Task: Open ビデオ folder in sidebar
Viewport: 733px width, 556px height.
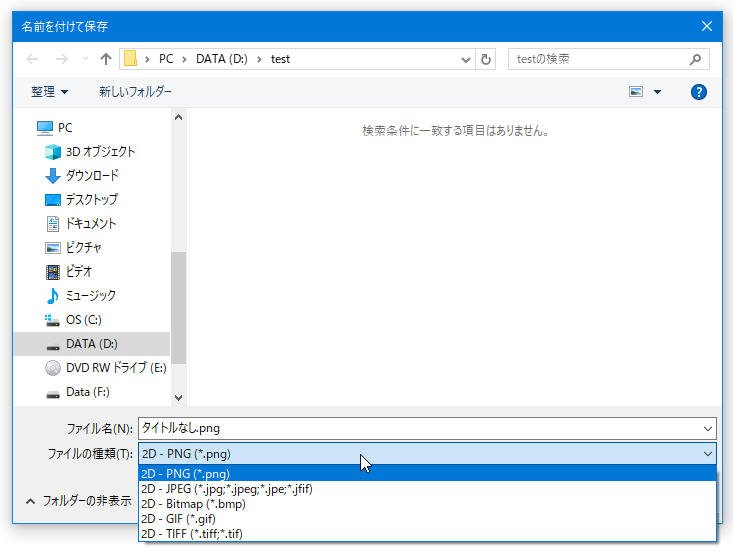Action: coord(68,272)
